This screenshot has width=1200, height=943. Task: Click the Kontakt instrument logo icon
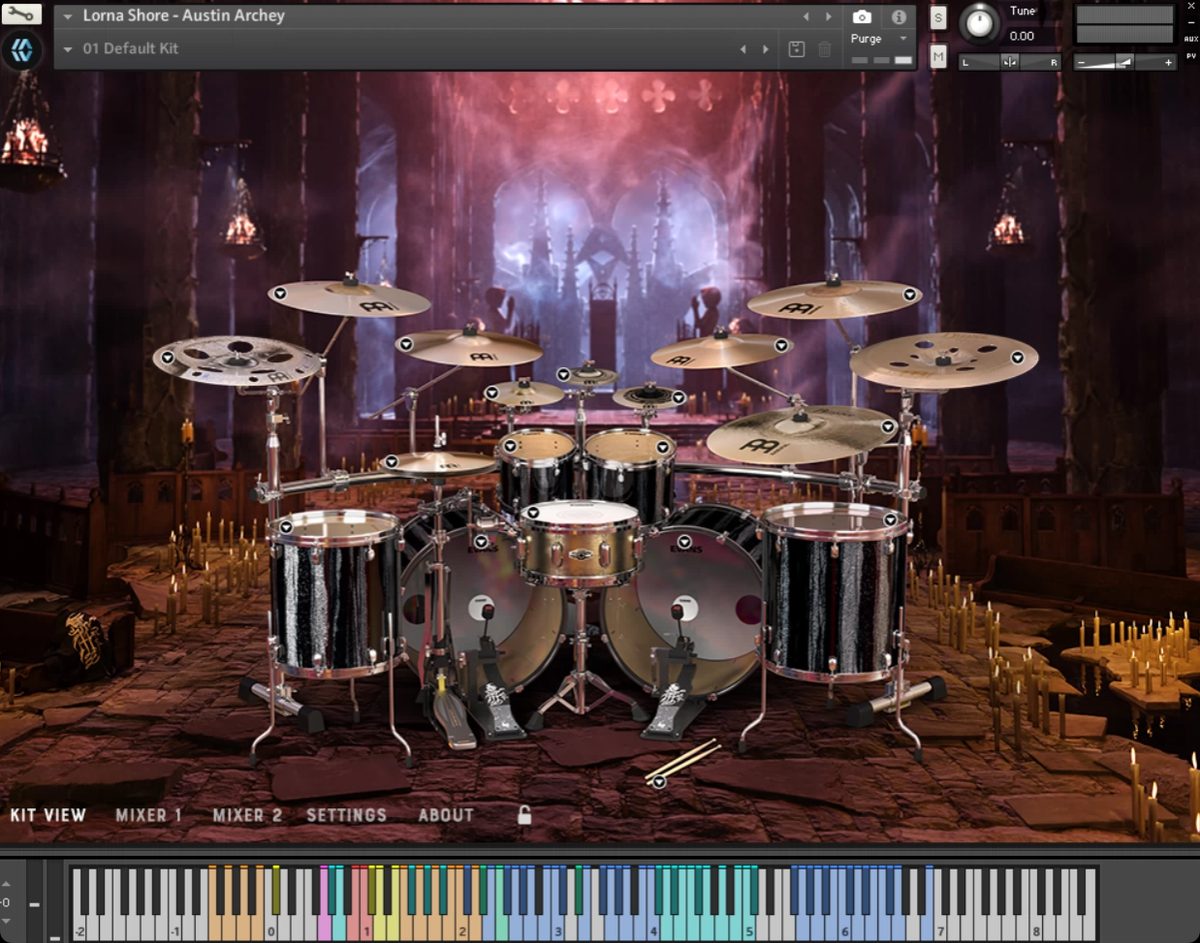click(x=21, y=49)
